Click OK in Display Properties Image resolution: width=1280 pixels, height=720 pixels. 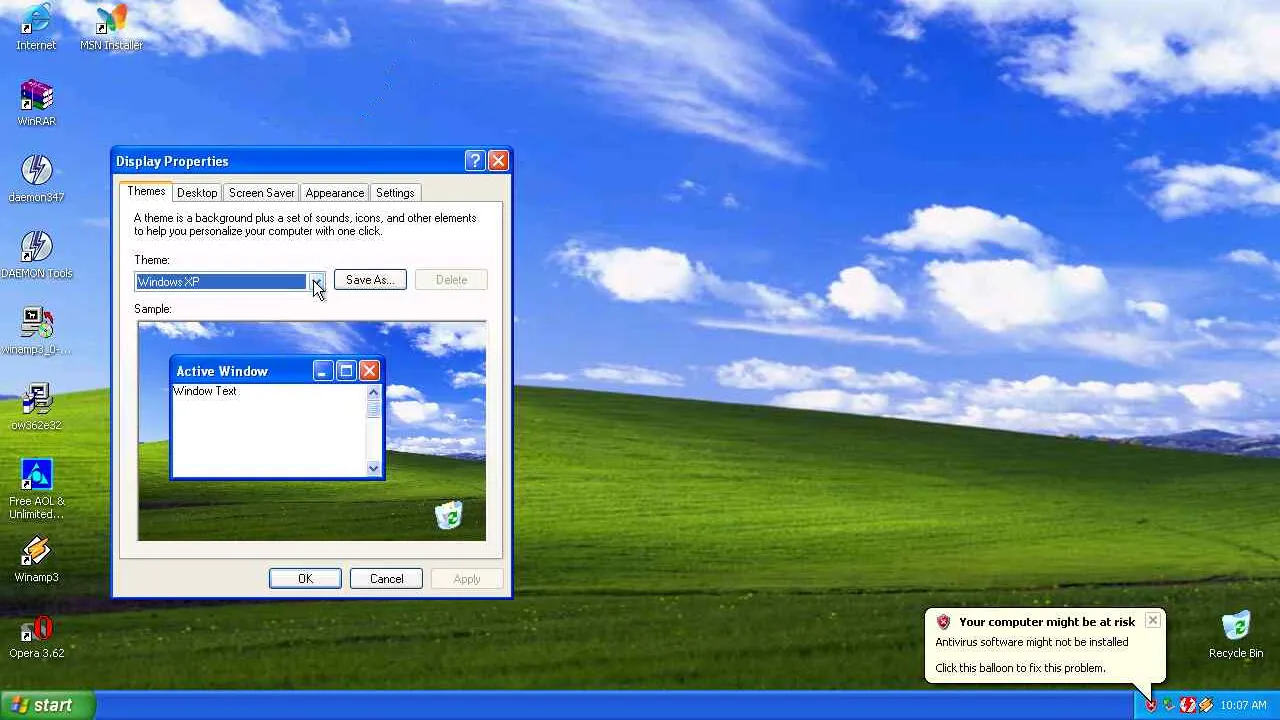[305, 579]
